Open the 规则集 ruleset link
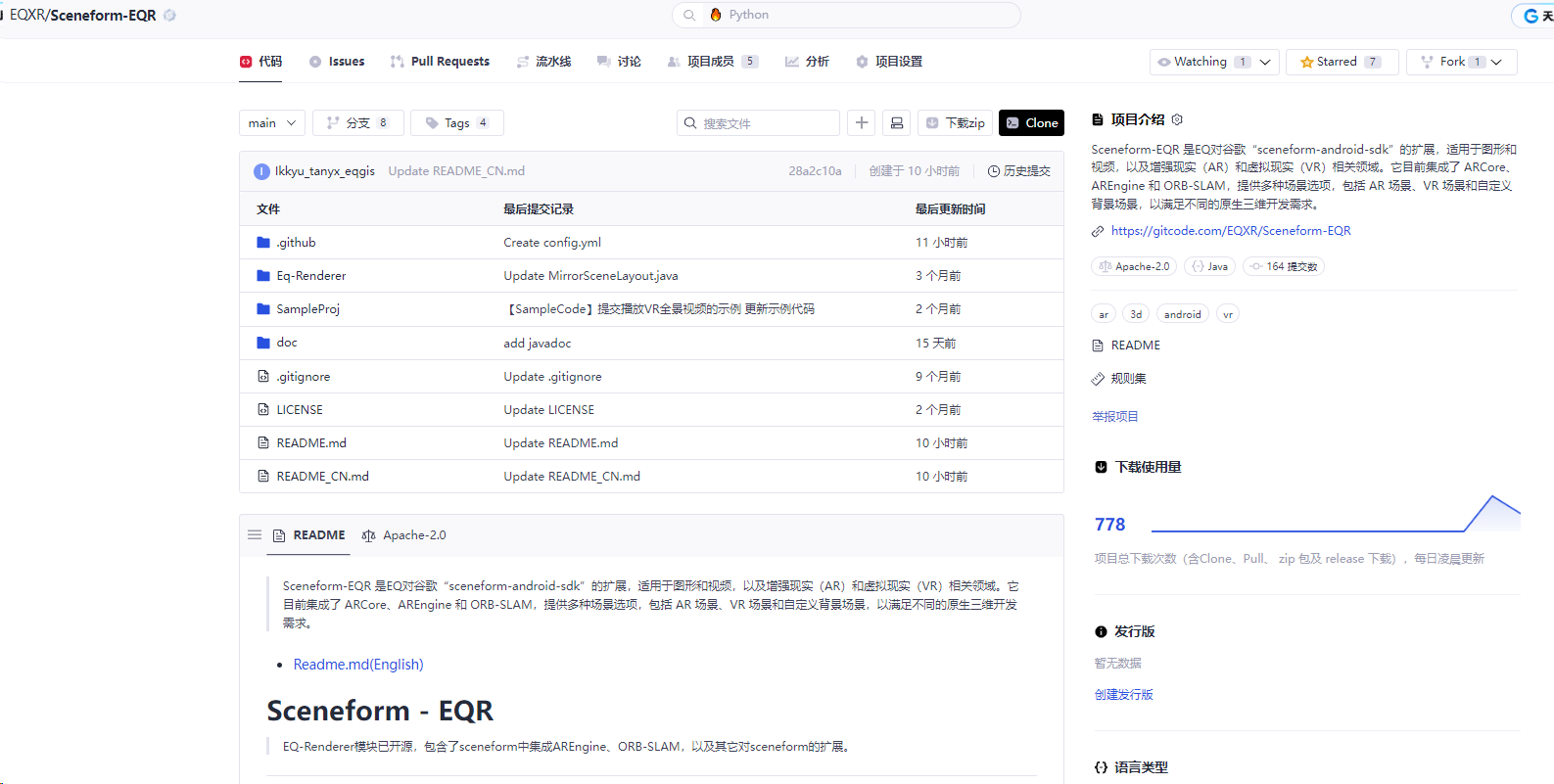1554x784 pixels. coord(1119,378)
